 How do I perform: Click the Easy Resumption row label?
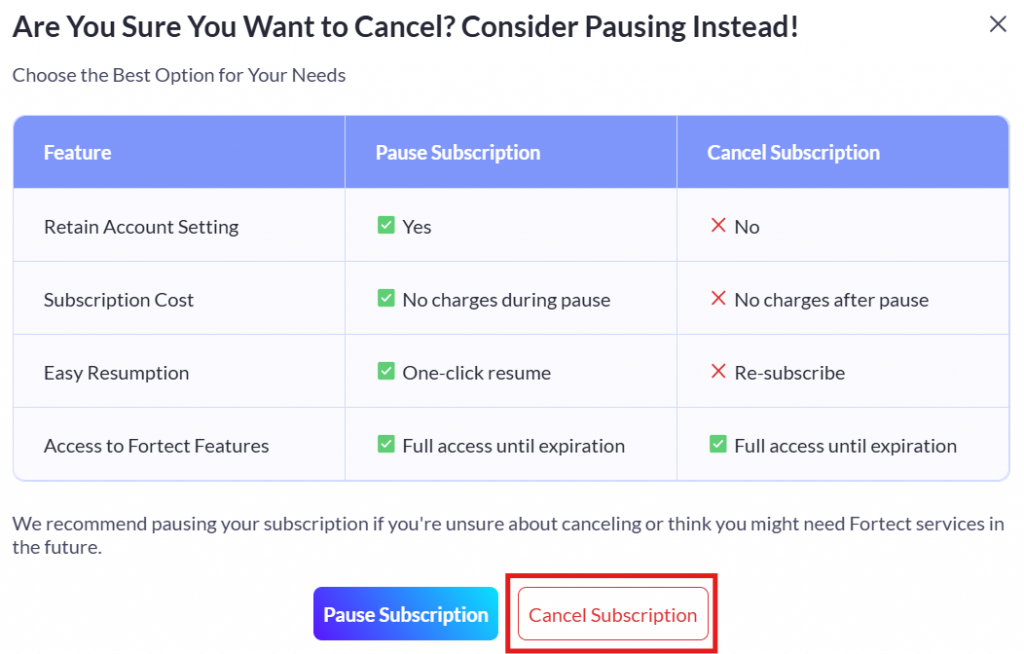click(x=116, y=373)
